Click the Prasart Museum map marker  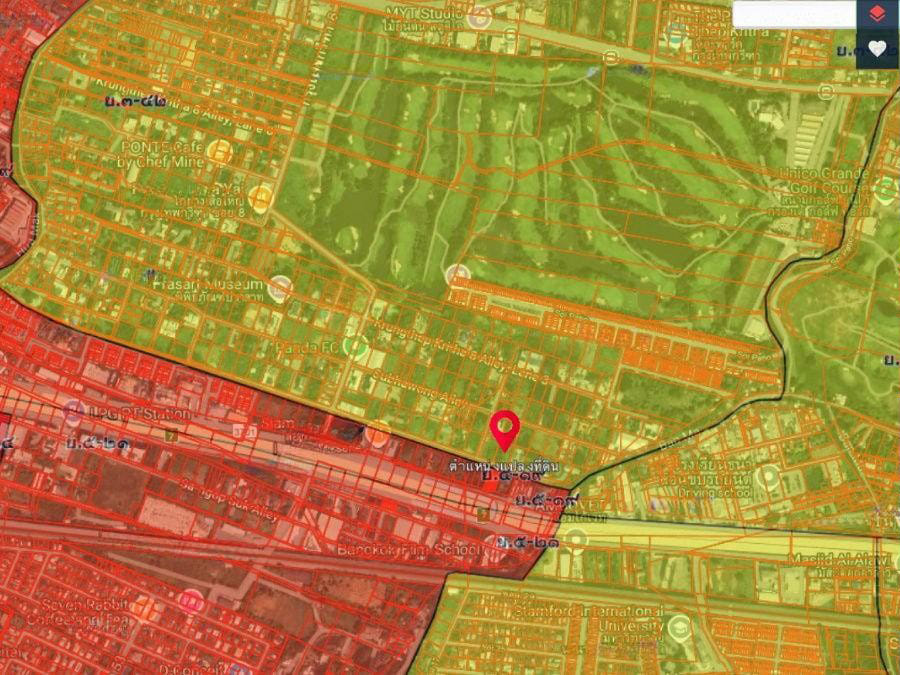pyautogui.click(x=279, y=289)
